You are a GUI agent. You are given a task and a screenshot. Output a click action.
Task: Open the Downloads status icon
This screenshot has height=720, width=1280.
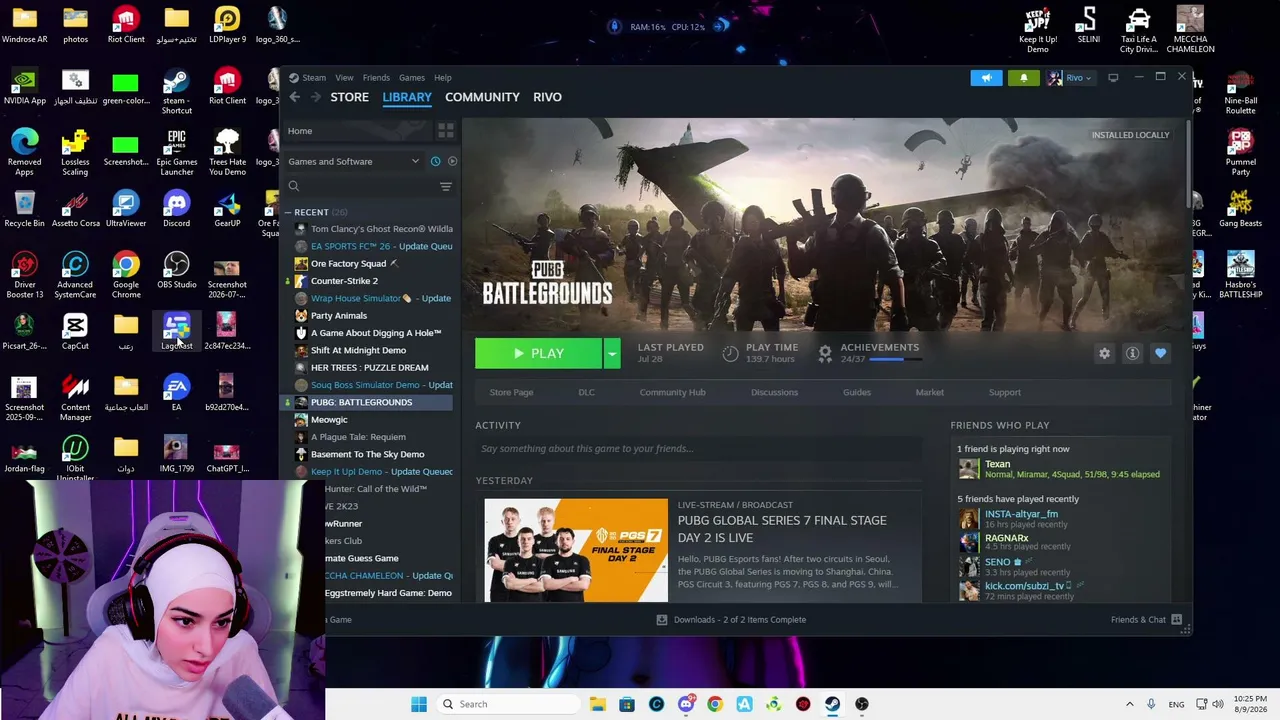click(661, 620)
